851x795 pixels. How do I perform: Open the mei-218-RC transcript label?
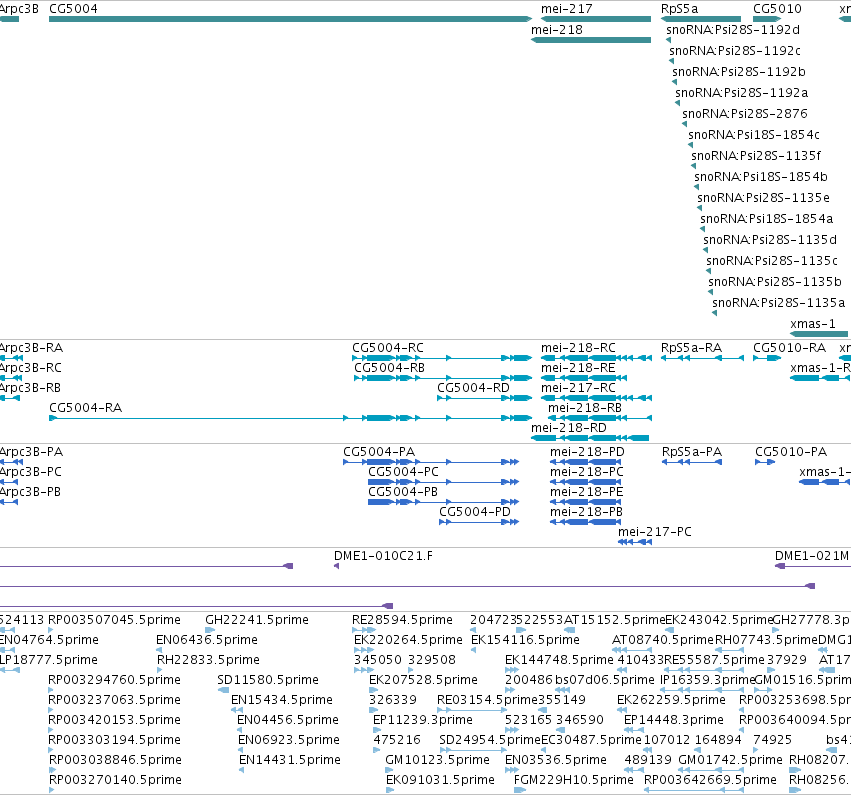coord(578,348)
